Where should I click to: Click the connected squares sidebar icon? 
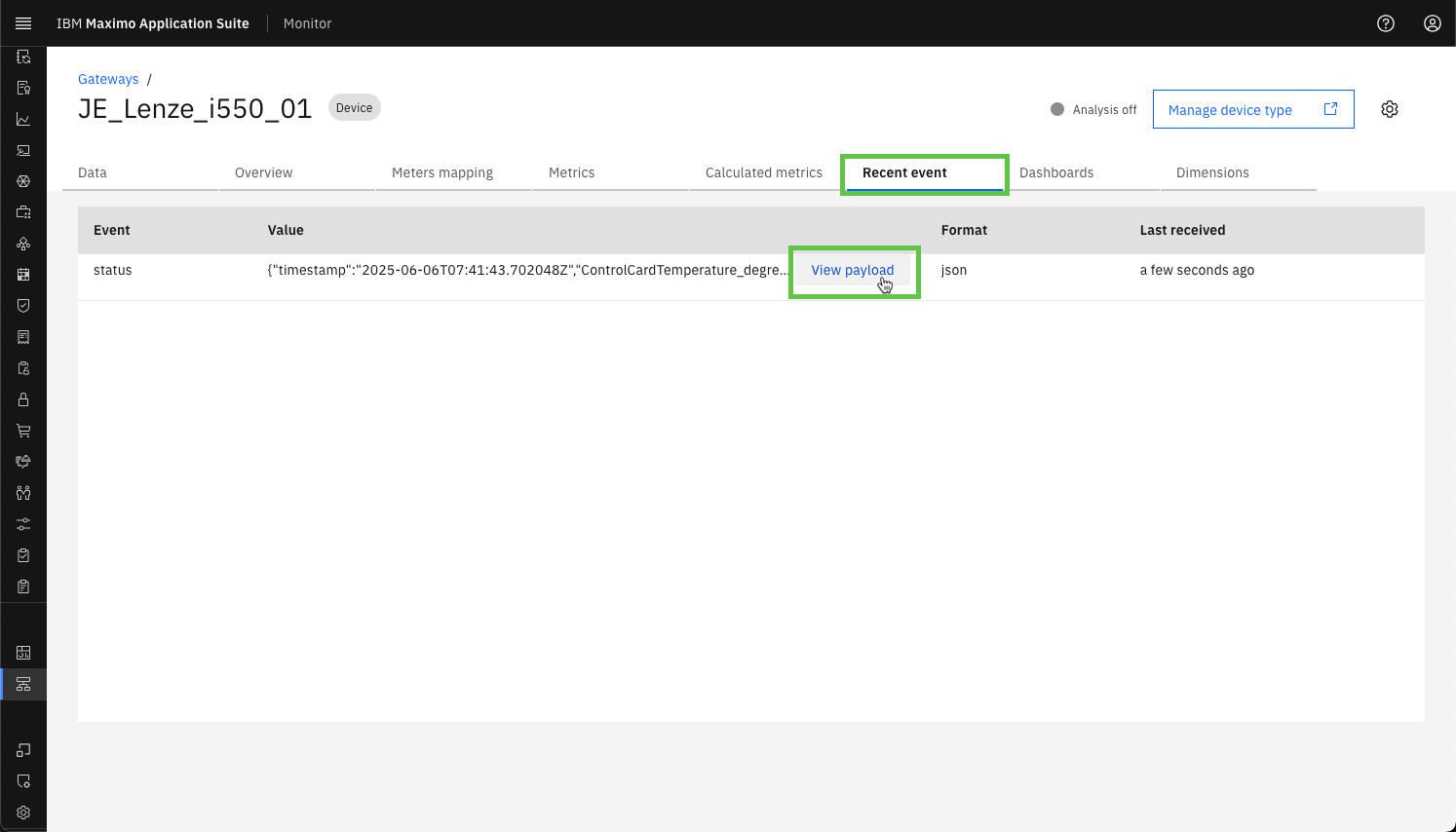coord(23,750)
